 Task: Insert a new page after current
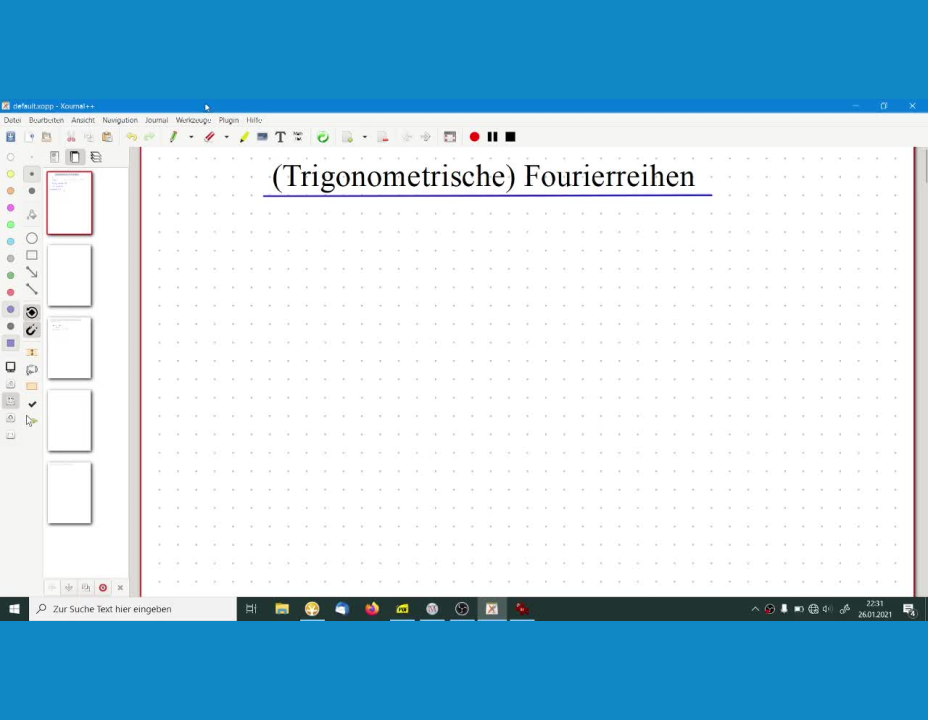tap(347, 137)
